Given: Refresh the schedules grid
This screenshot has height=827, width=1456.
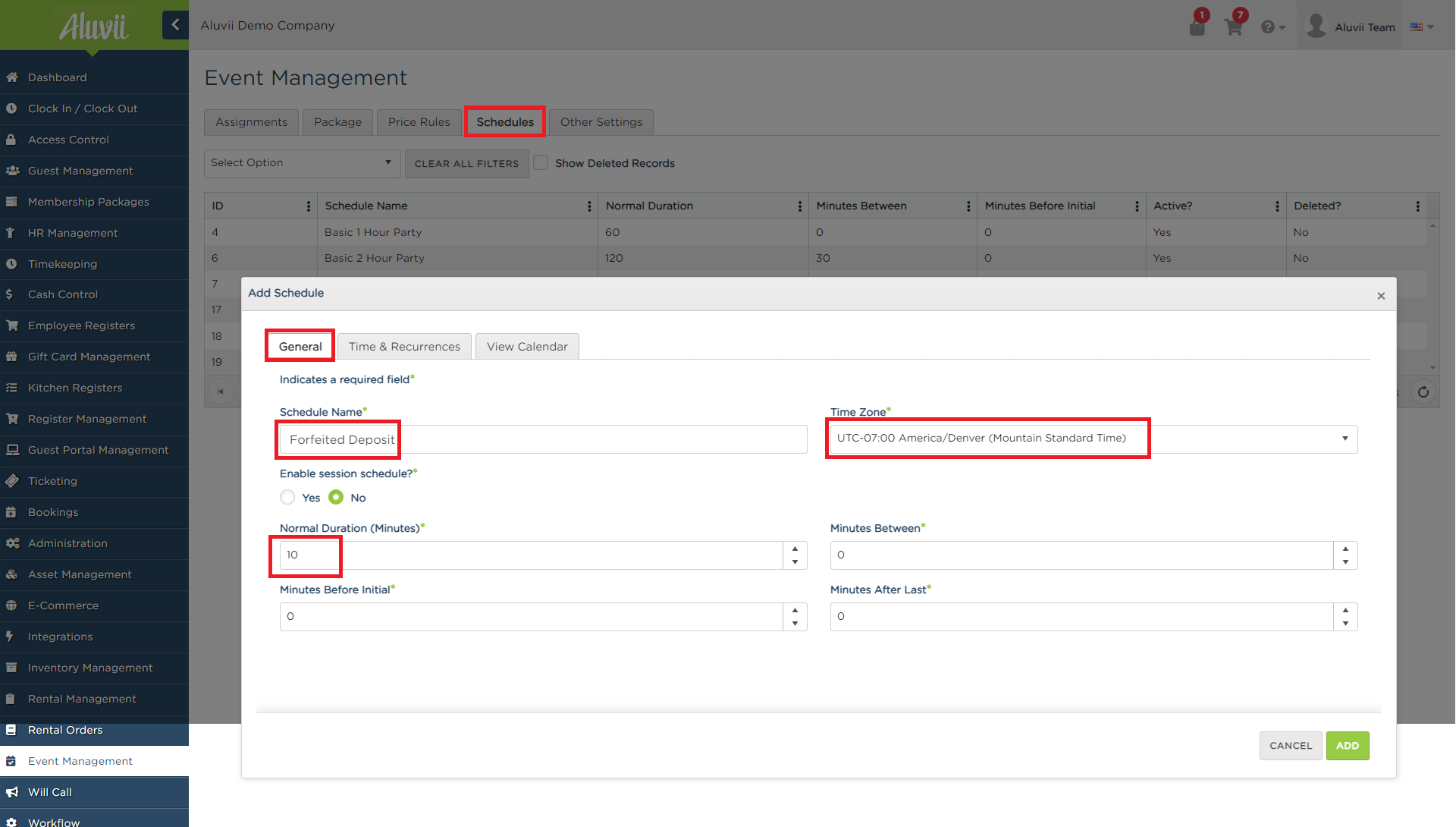Looking at the screenshot, I should point(1423,391).
